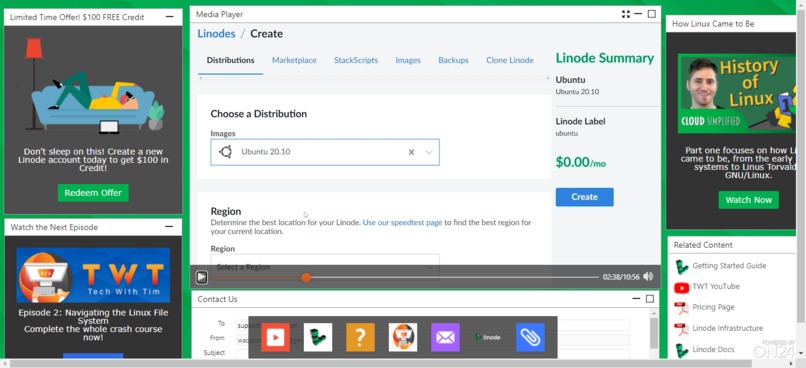Viewport: 806px width, 368px height.
Task: Mute the Media Player volume
Action: 648,277
